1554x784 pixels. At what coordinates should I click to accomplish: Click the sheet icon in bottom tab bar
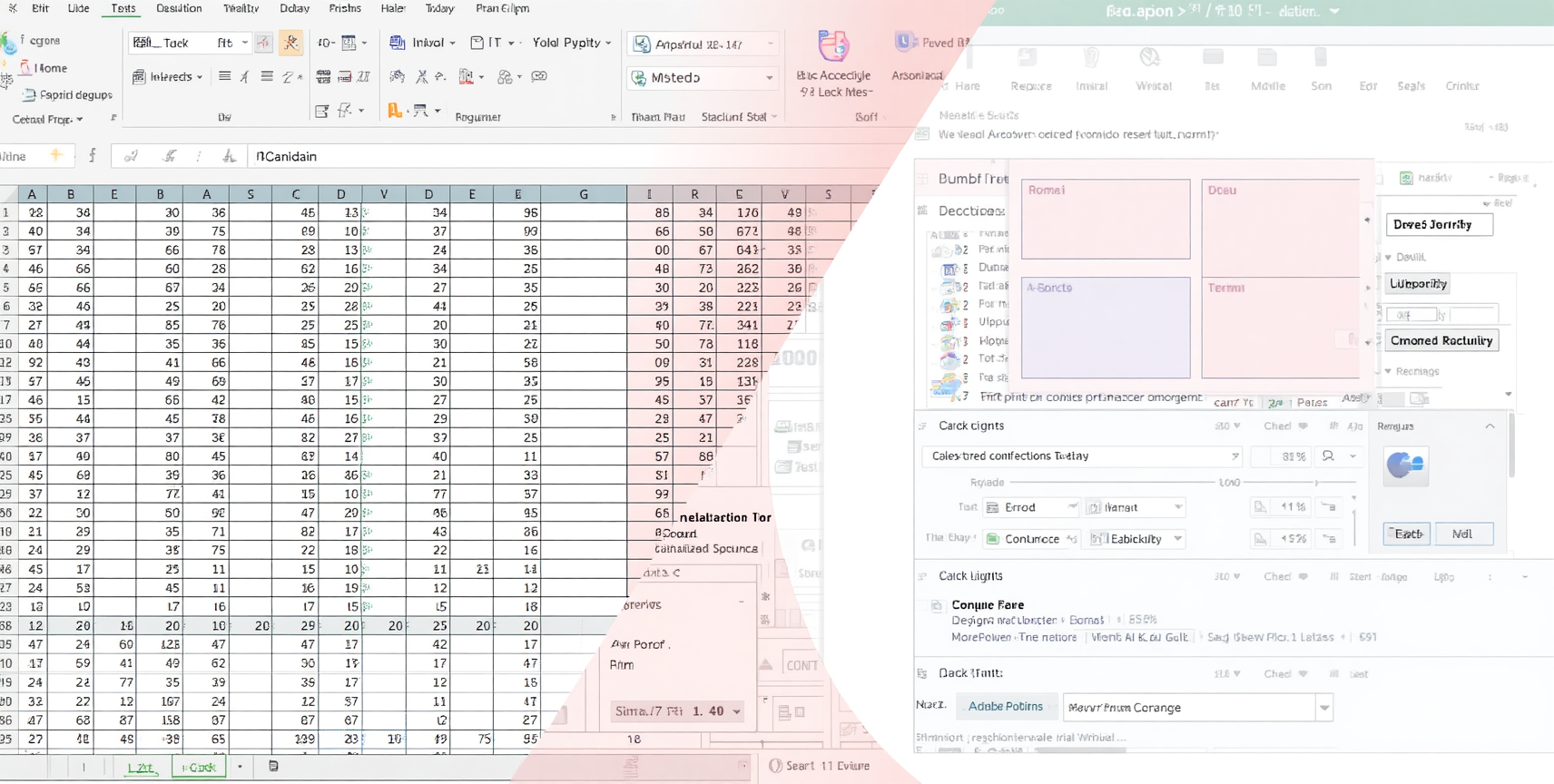point(273,767)
